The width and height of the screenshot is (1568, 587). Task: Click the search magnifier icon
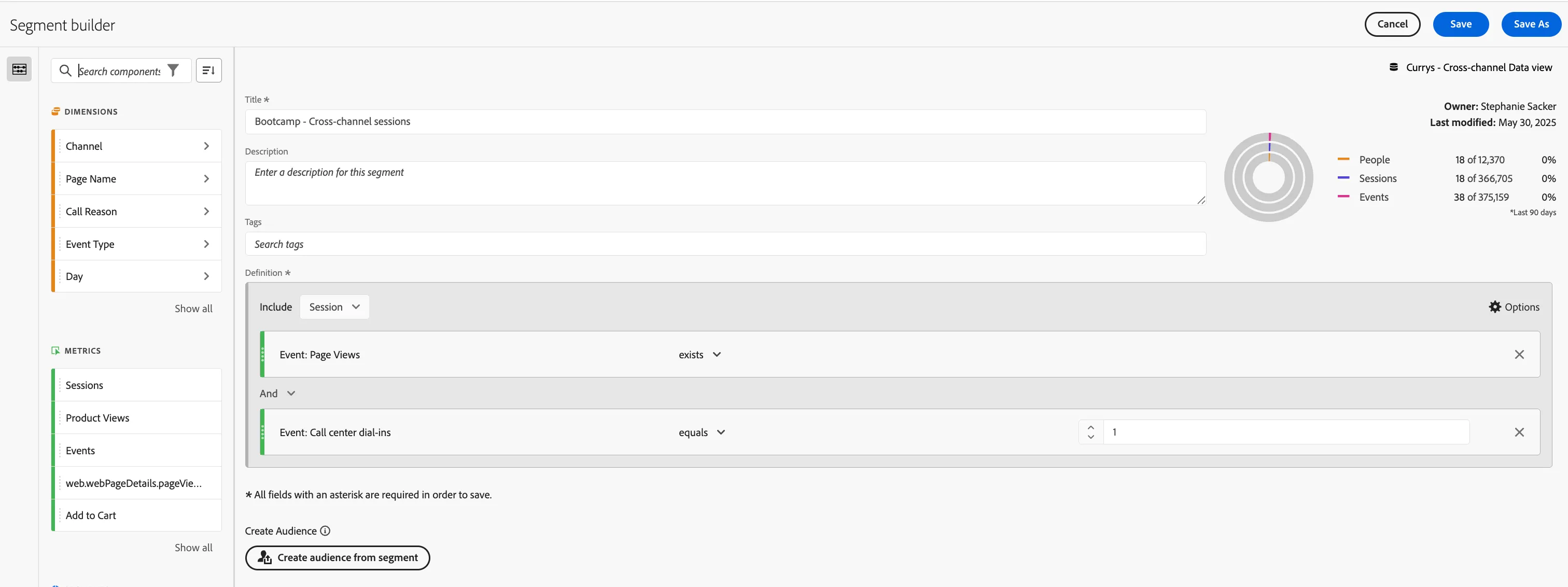pyautogui.click(x=65, y=71)
